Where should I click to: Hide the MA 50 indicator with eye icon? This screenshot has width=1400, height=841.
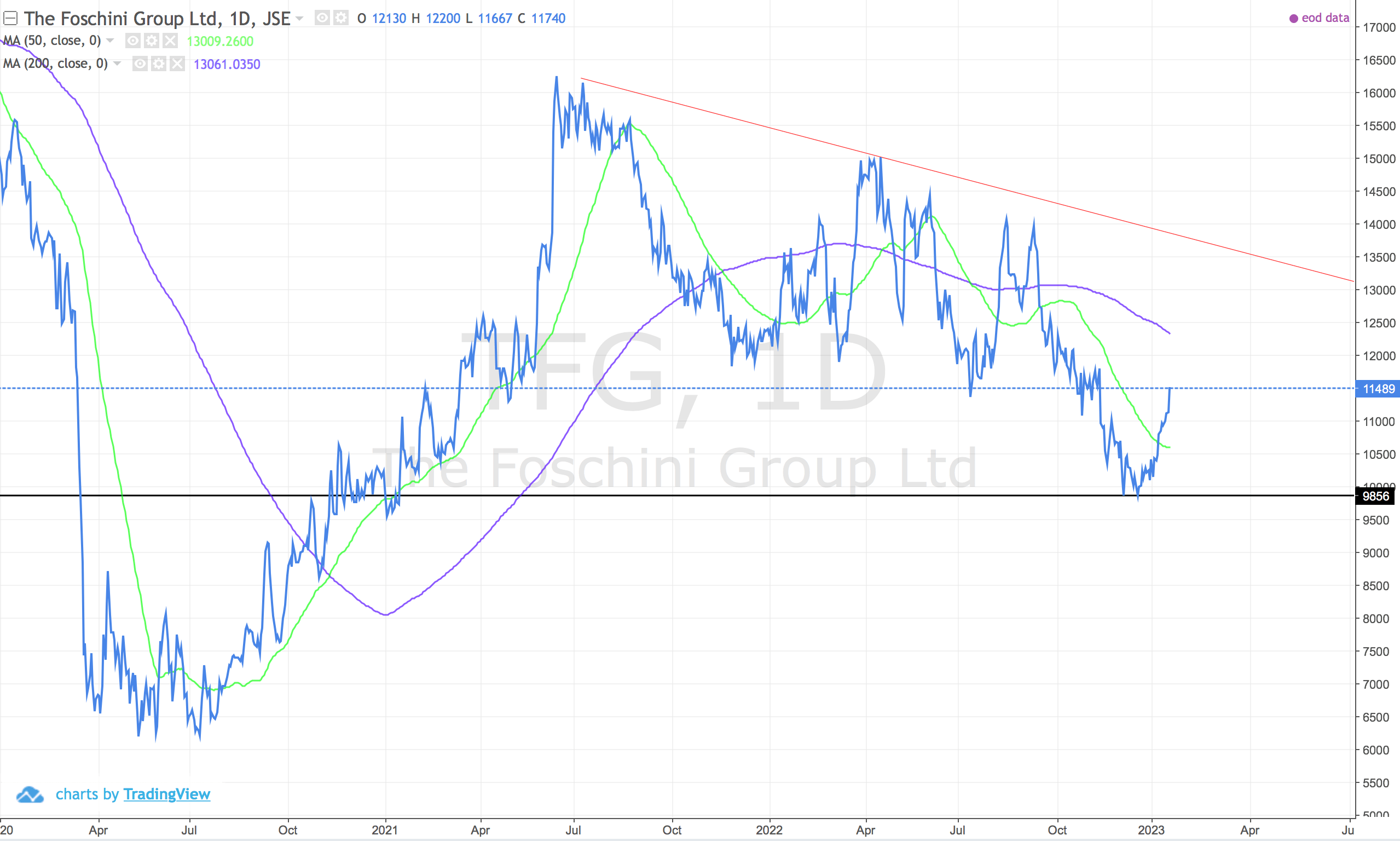click(x=132, y=41)
